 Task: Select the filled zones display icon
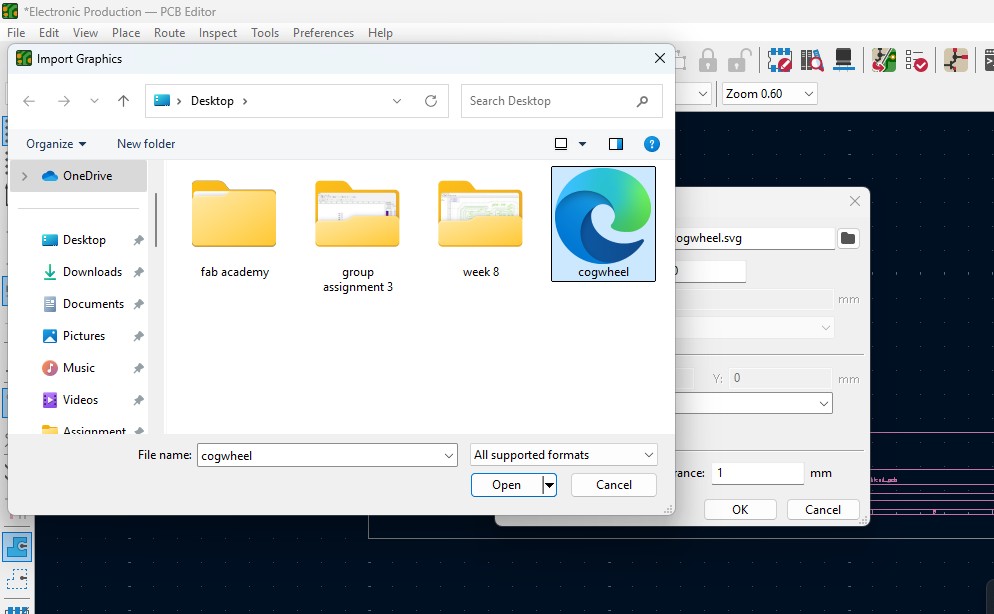17,546
